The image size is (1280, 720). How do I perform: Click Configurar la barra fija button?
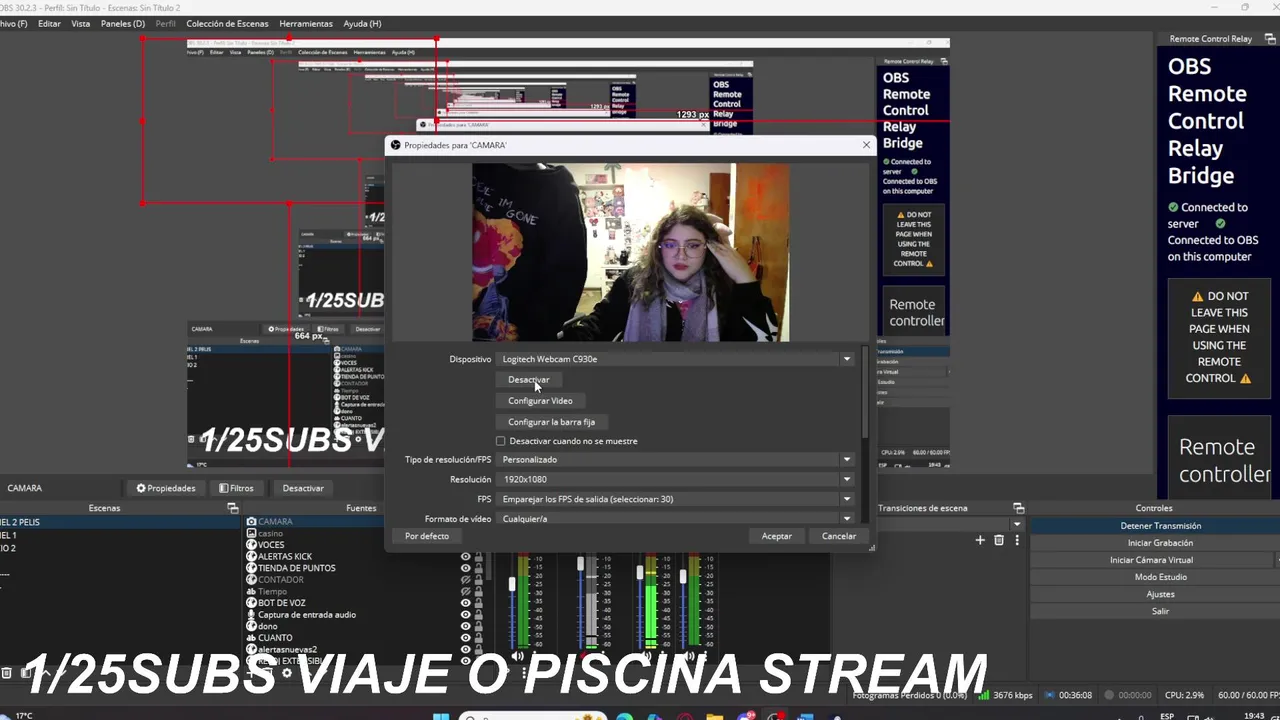click(x=551, y=422)
